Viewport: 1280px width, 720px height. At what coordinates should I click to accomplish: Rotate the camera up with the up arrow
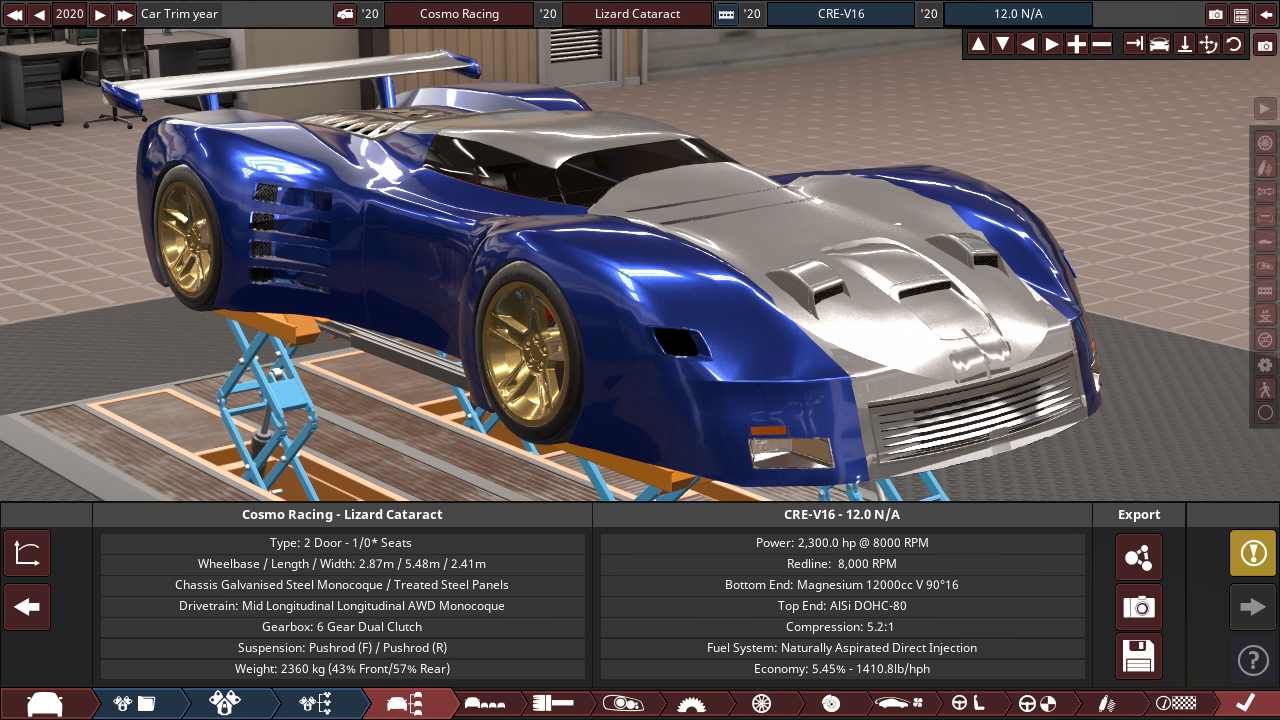pos(978,44)
